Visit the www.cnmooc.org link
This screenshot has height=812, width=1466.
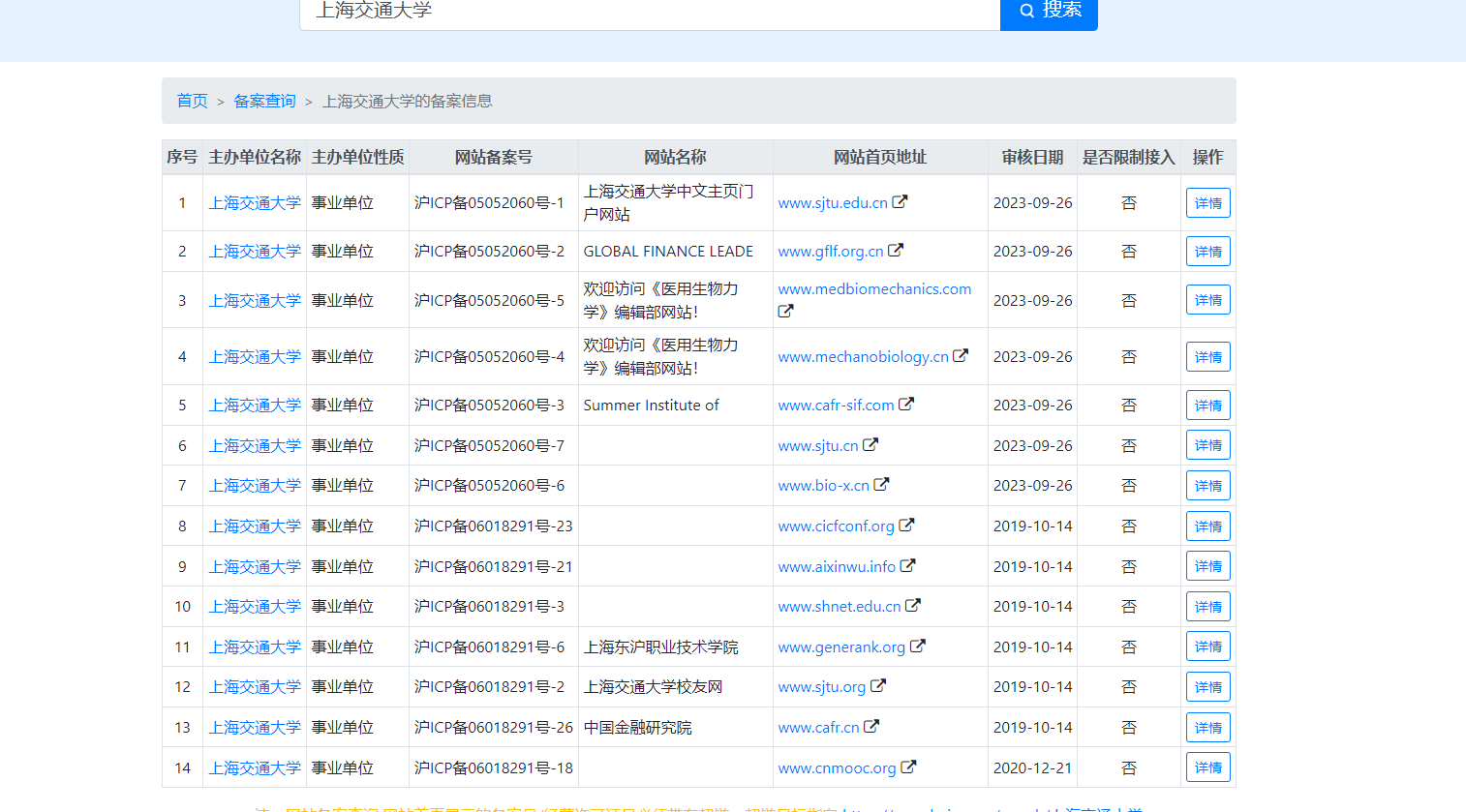tap(838, 768)
